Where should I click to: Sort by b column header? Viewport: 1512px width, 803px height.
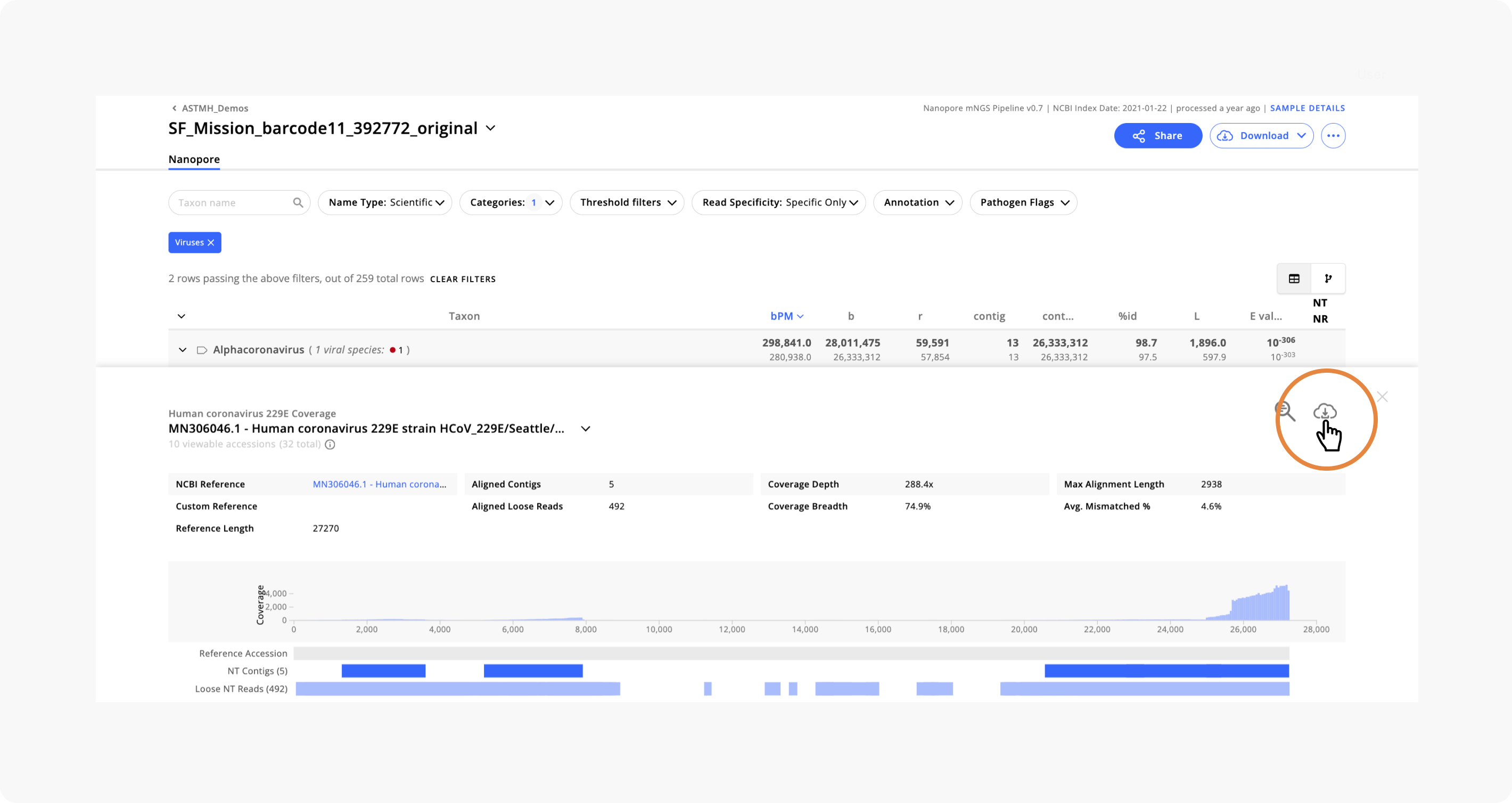tap(851, 316)
